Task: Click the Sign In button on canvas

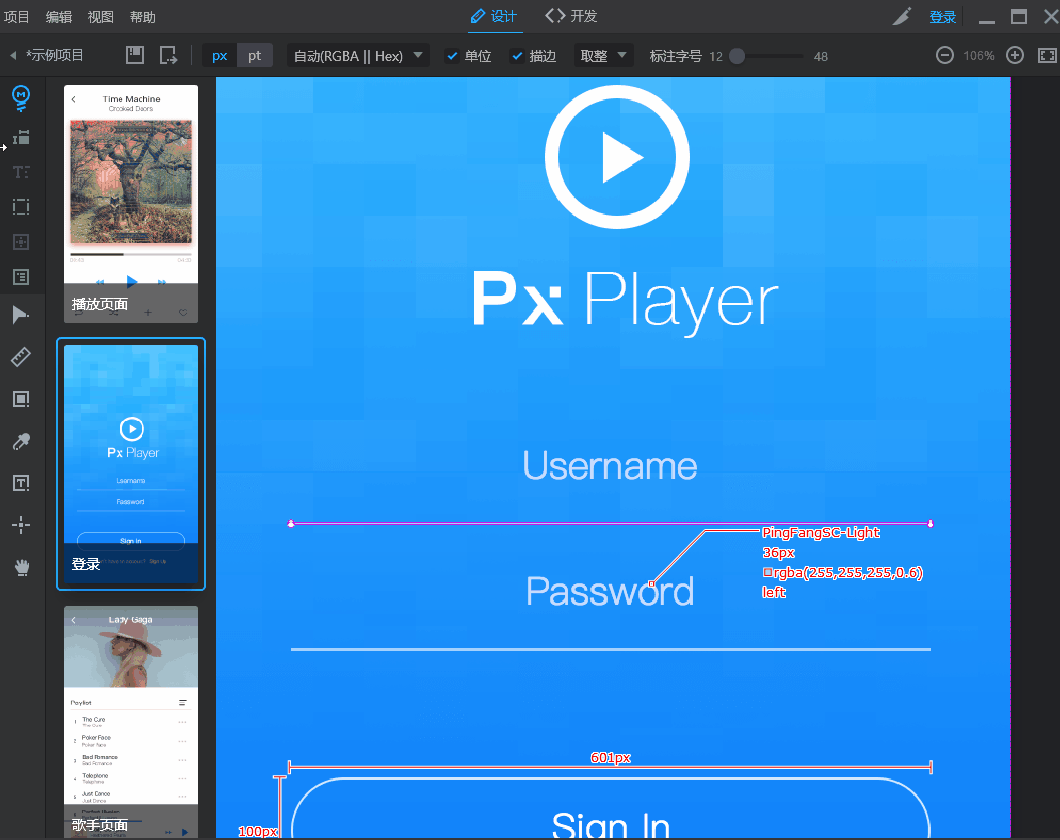Action: tap(610, 809)
